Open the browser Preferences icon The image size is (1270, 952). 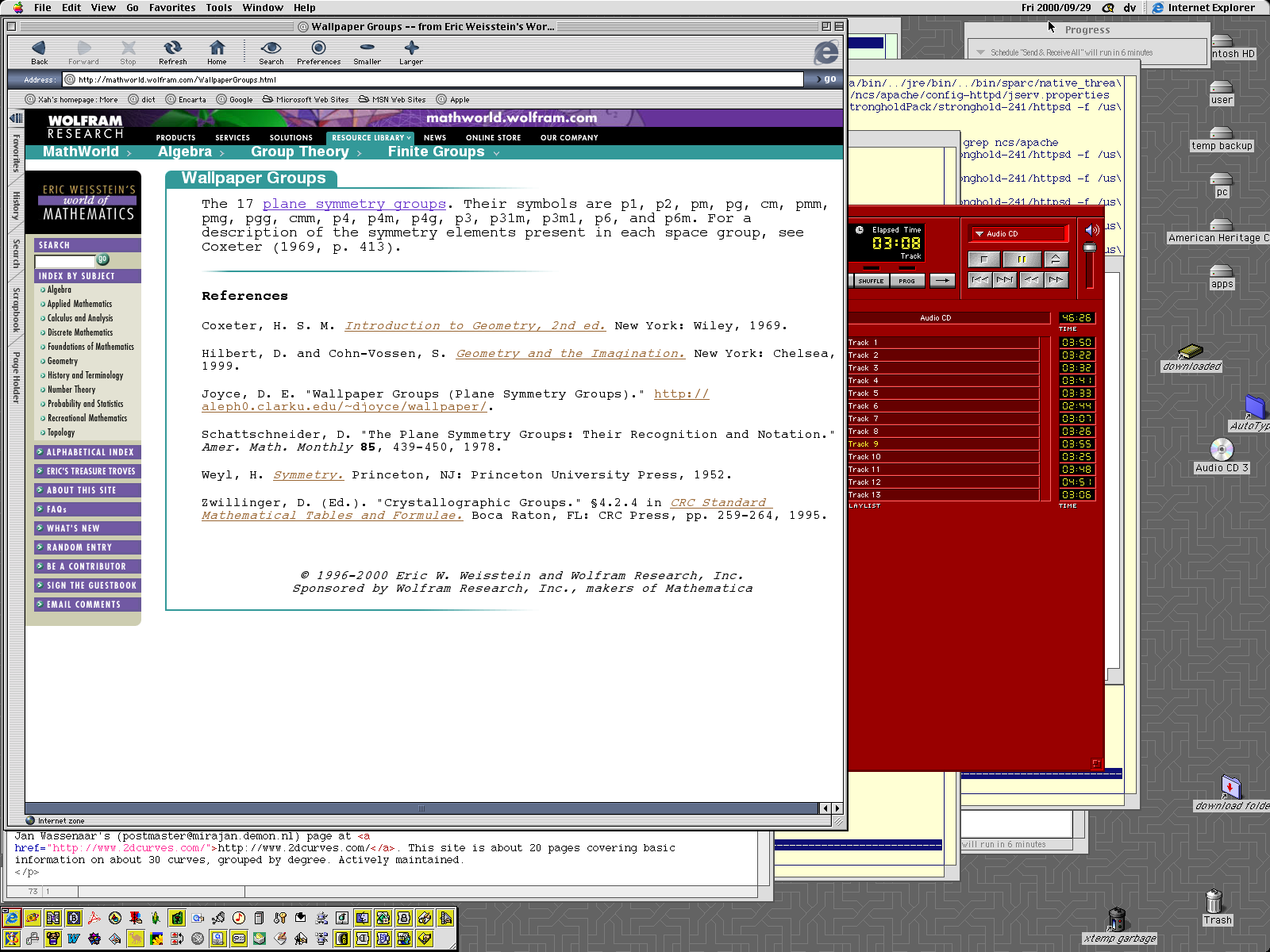click(318, 52)
